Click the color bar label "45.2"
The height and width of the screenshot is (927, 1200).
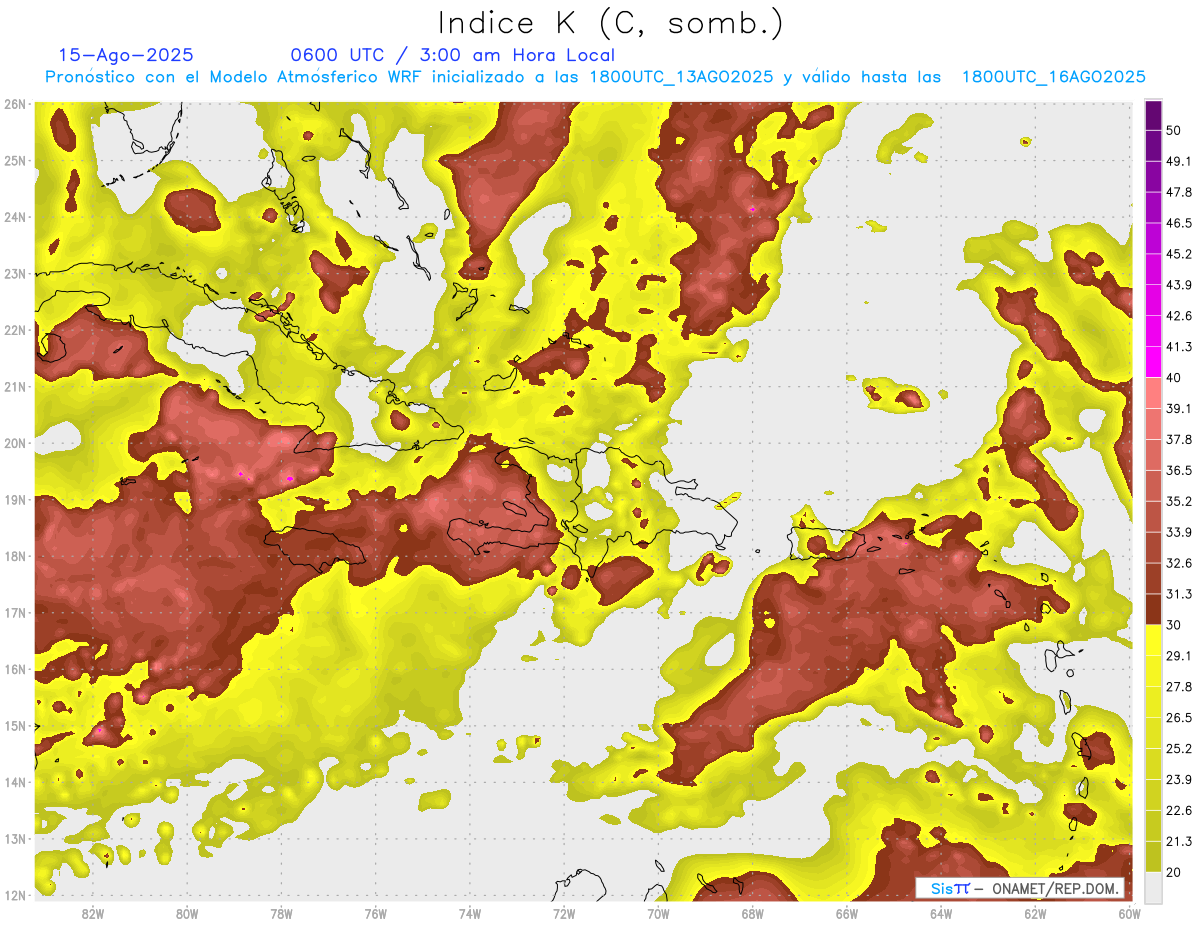click(x=1179, y=254)
